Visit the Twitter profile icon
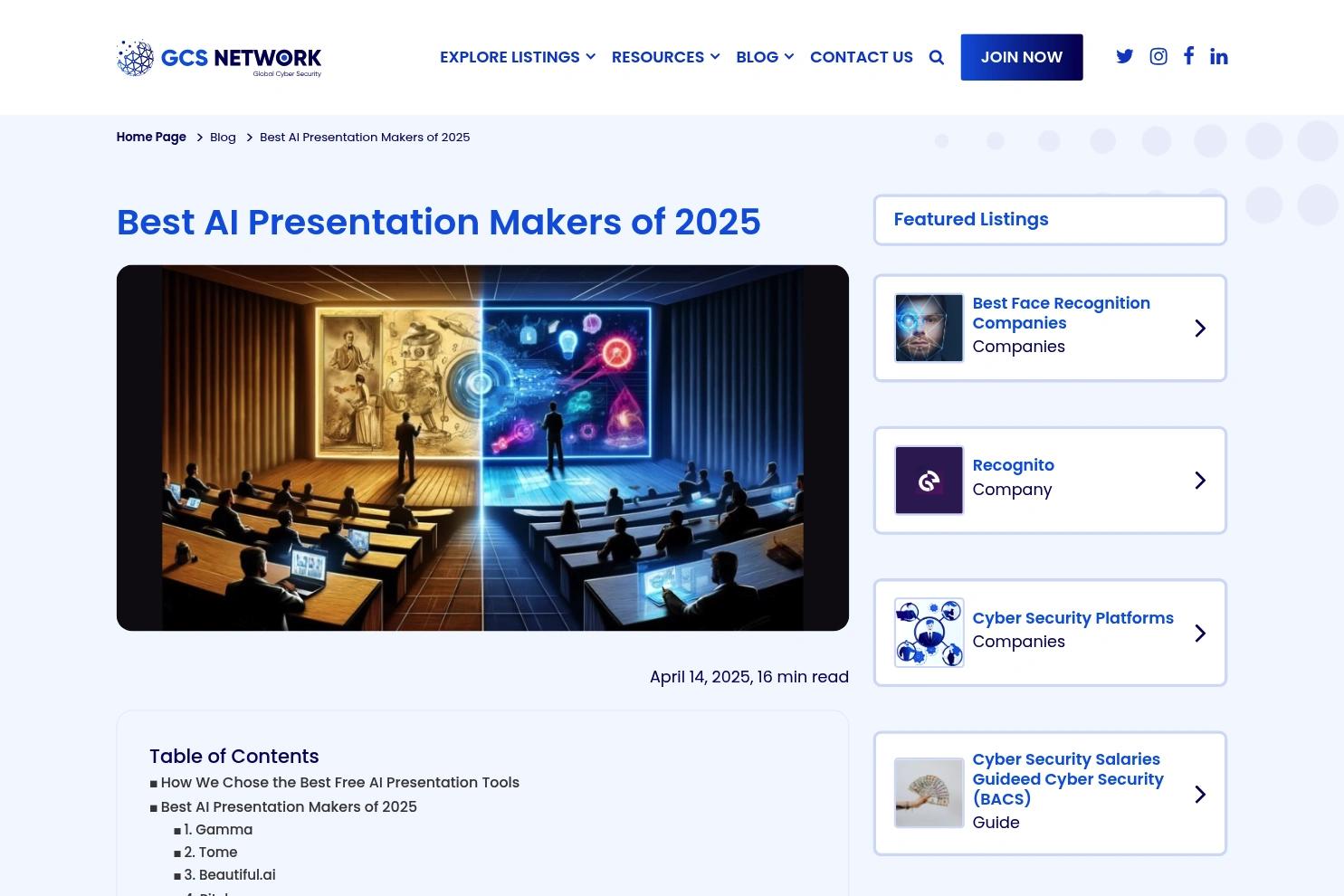Viewport: 1344px width, 896px height. point(1124,56)
